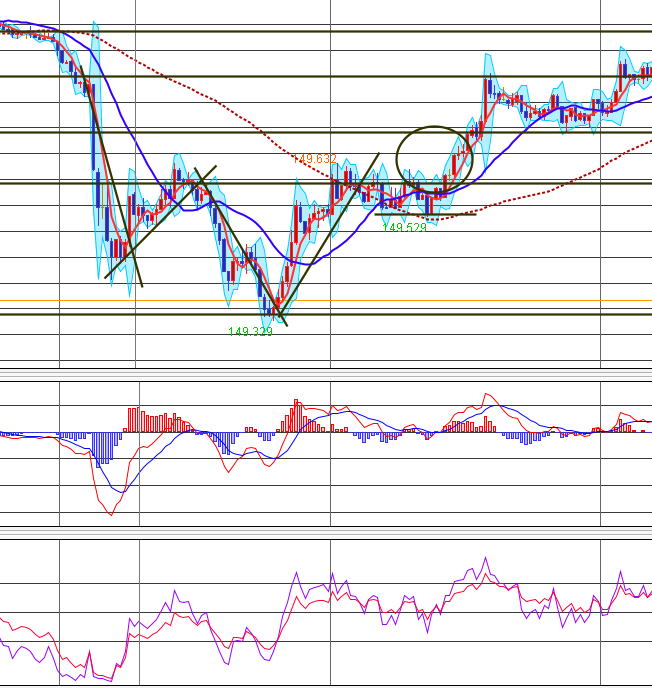Click the highest peak in the bottom oscillator

click(471, 560)
